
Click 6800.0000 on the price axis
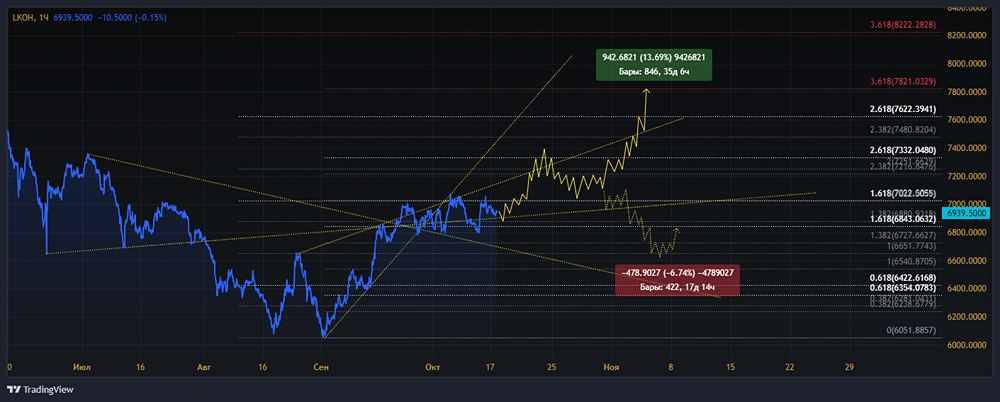click(969, 232)
